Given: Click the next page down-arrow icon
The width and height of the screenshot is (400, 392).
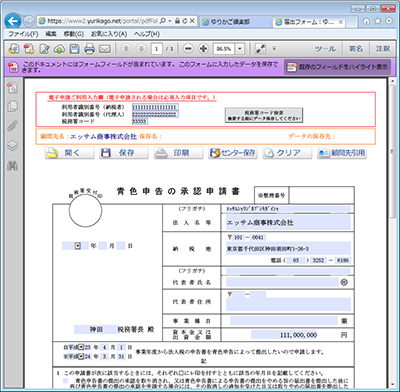Looking at the screenshot, I should pos(141,49).
